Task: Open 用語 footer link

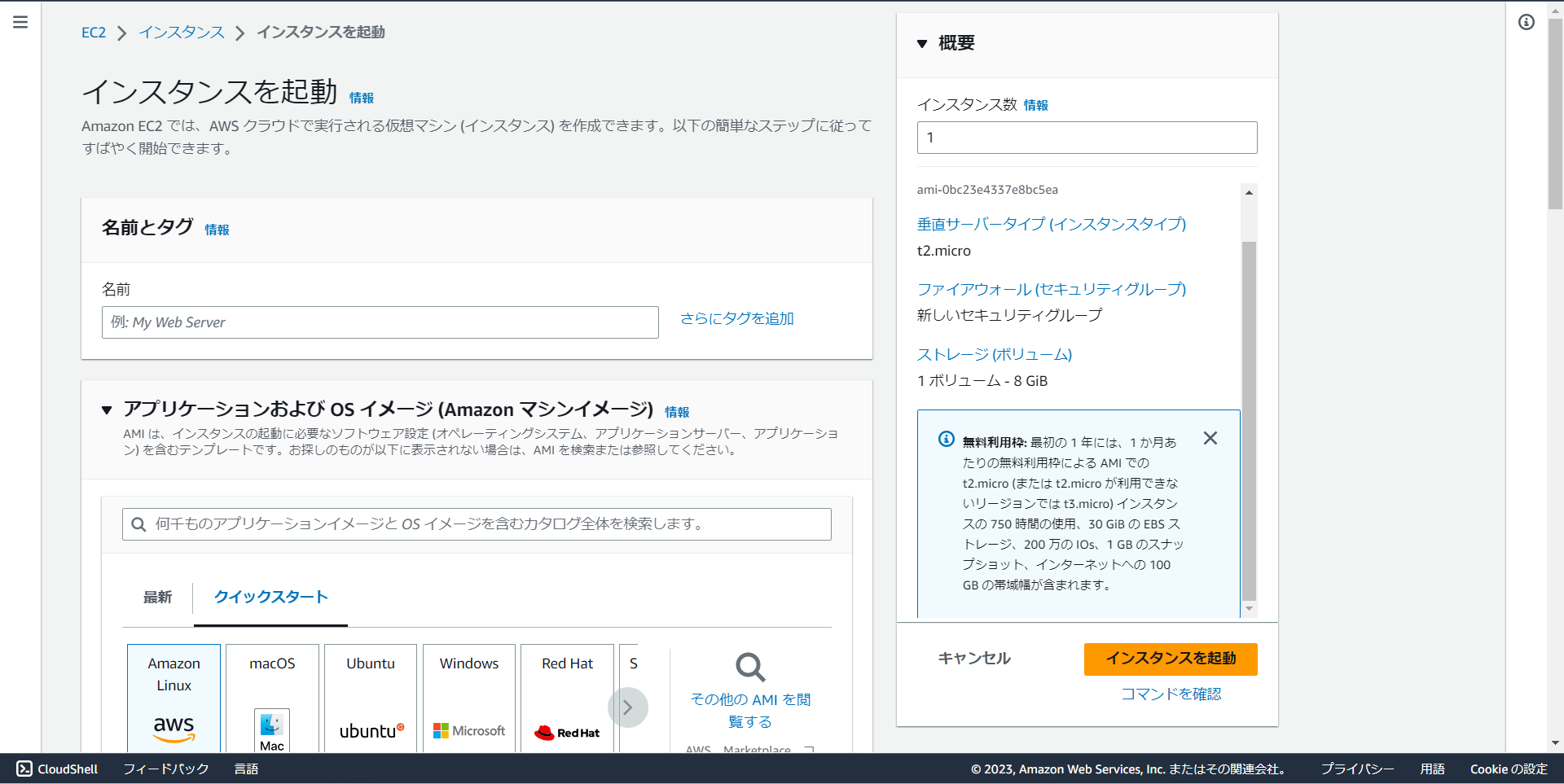Action: pos(1432,769)
